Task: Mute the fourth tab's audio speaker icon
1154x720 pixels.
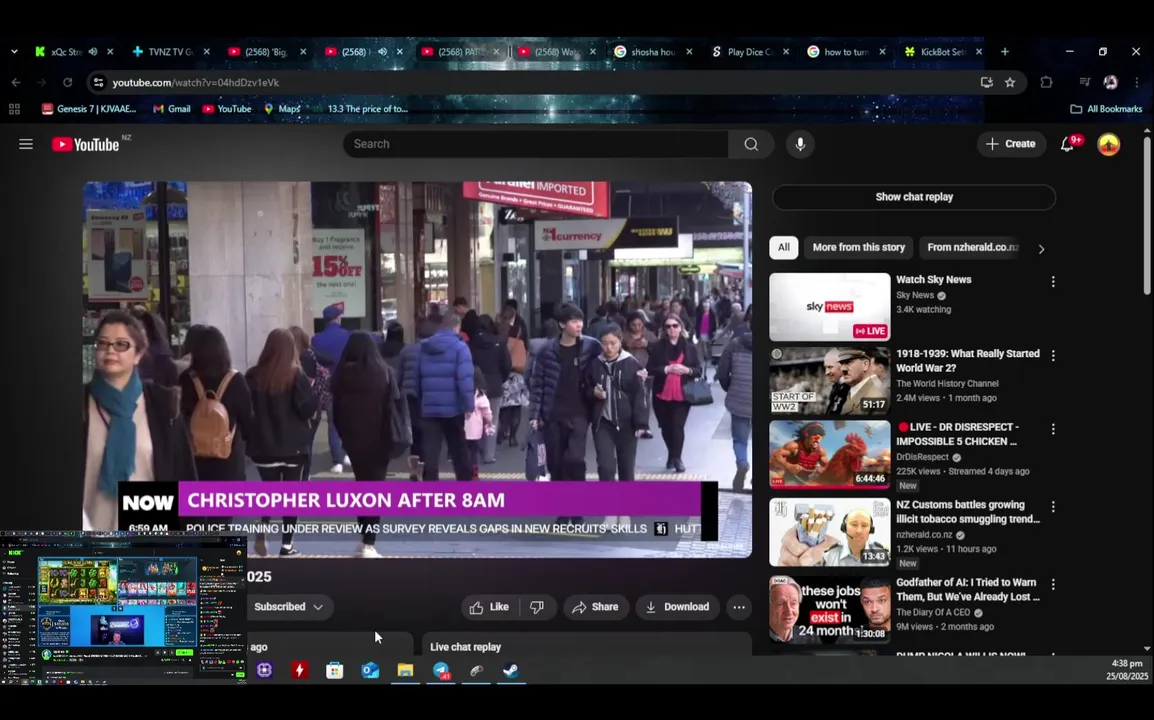Action: click(x=383, y=52)
